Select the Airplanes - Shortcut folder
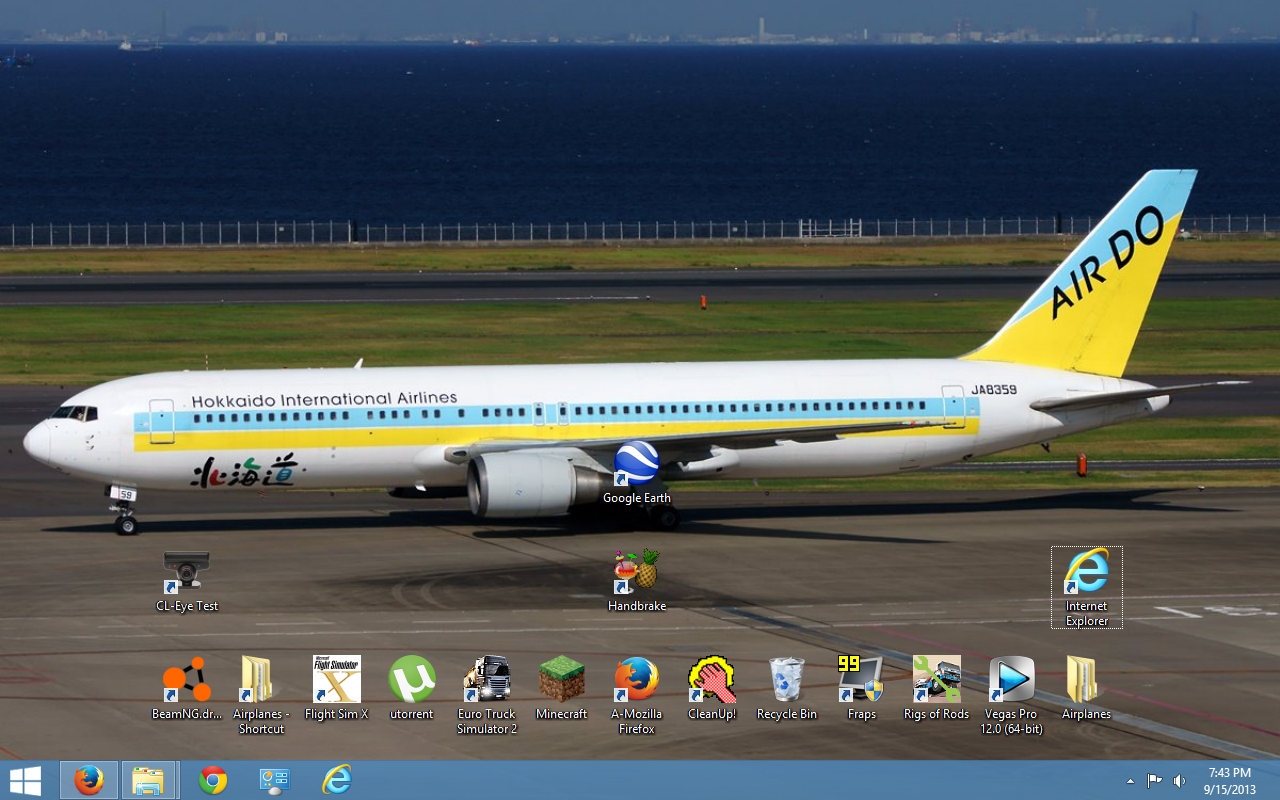 tap(261, 695)
